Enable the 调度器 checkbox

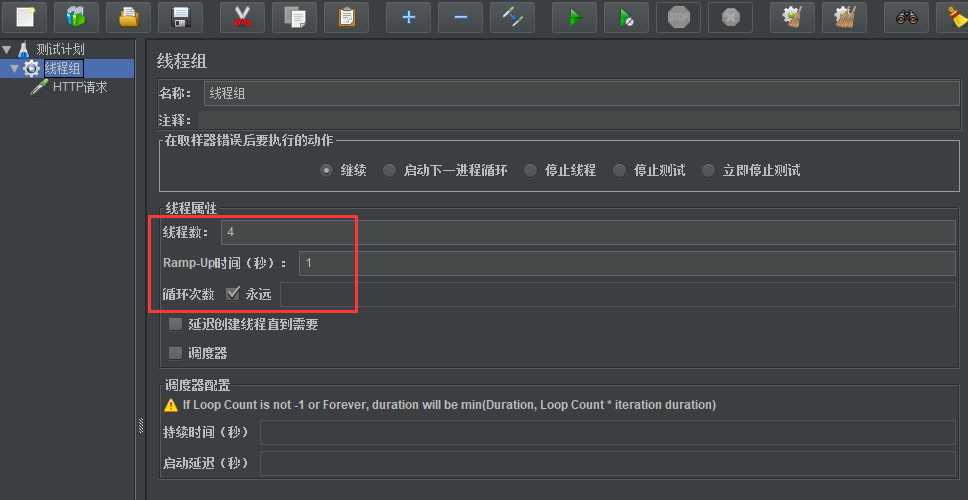click(176, 353)
